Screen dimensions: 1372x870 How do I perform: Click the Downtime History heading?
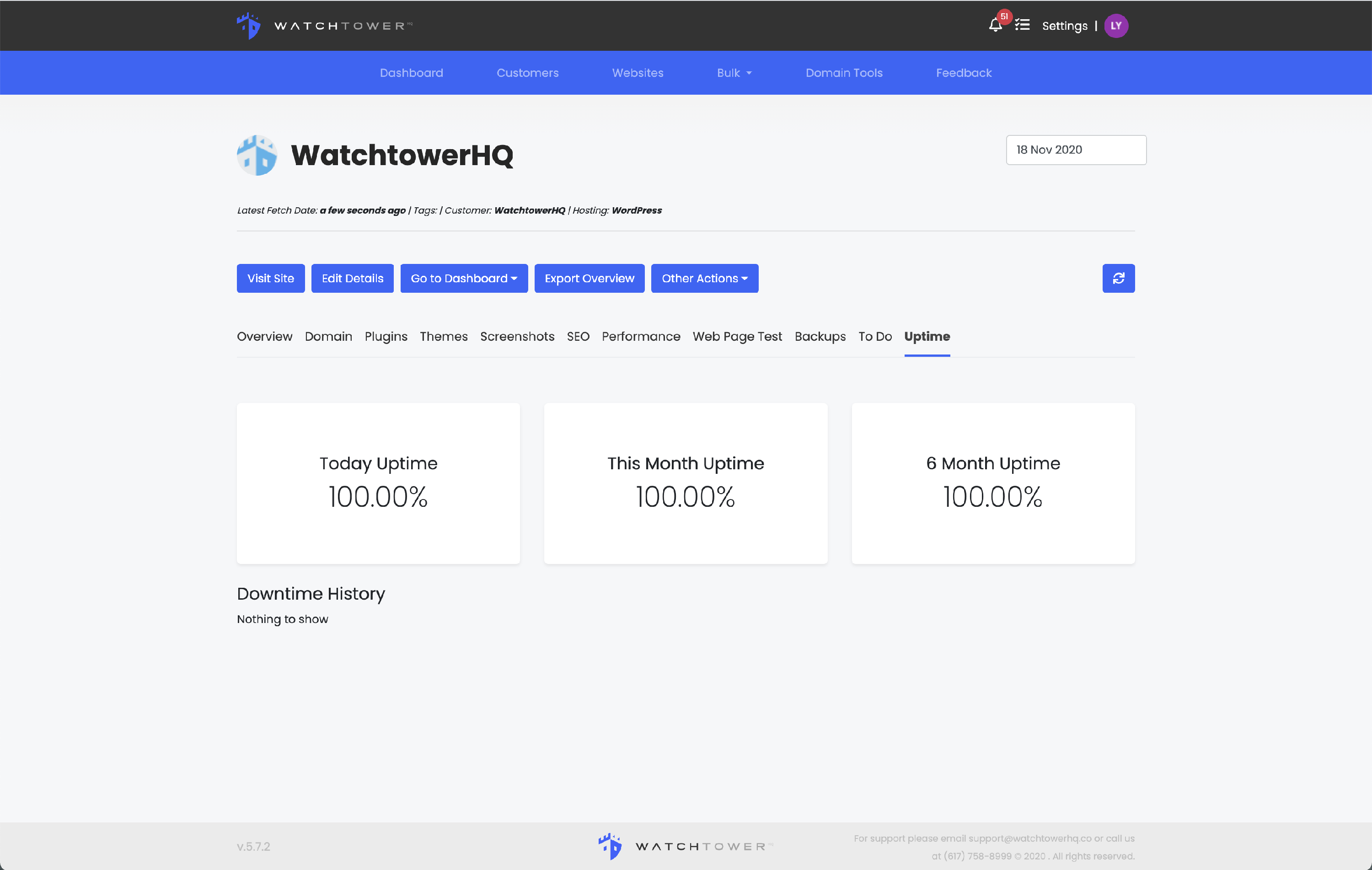point(311,593)
